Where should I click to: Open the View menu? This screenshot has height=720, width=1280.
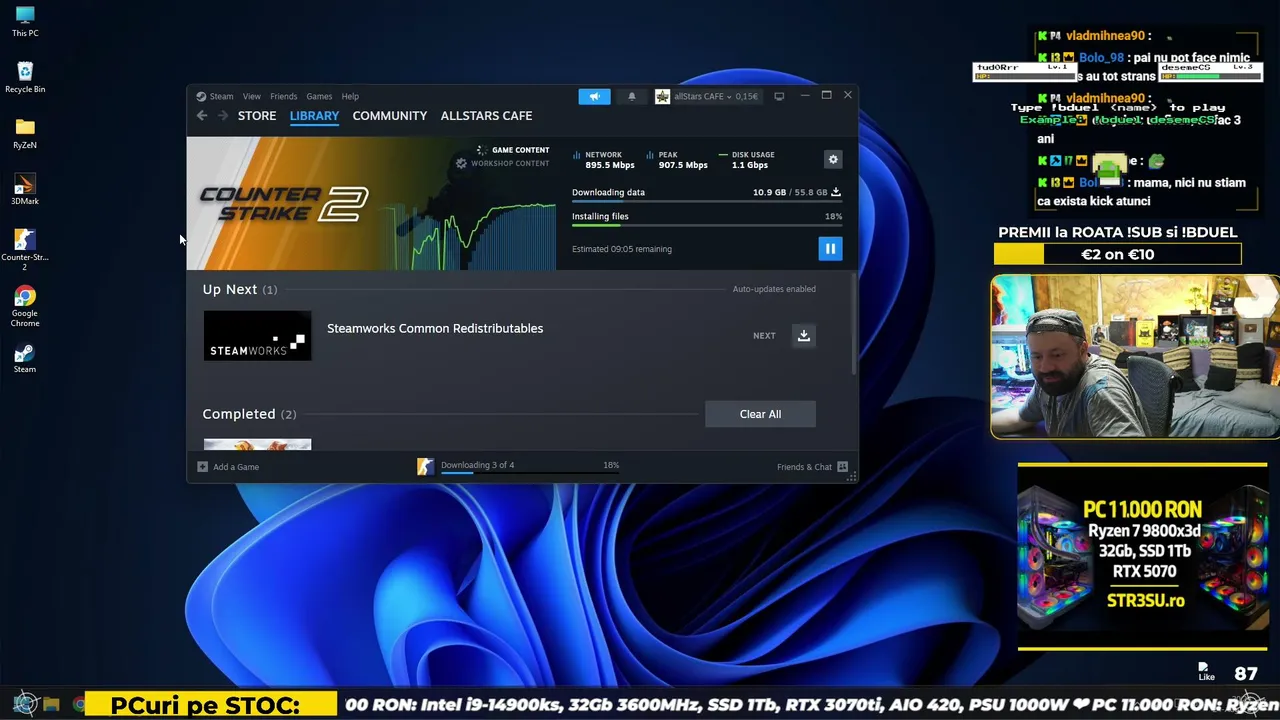coord(251,96)
